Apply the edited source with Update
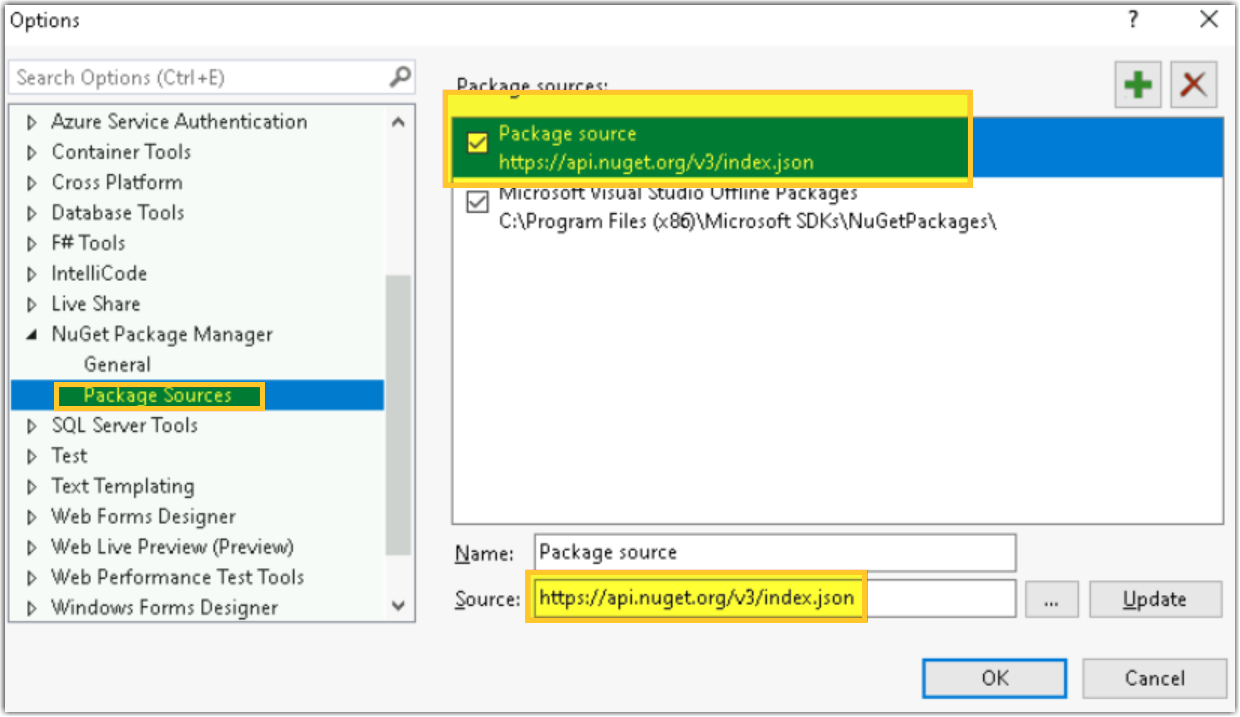Image resolution: width=1240 pixels, height=717 pixels. click(1155, 598)
